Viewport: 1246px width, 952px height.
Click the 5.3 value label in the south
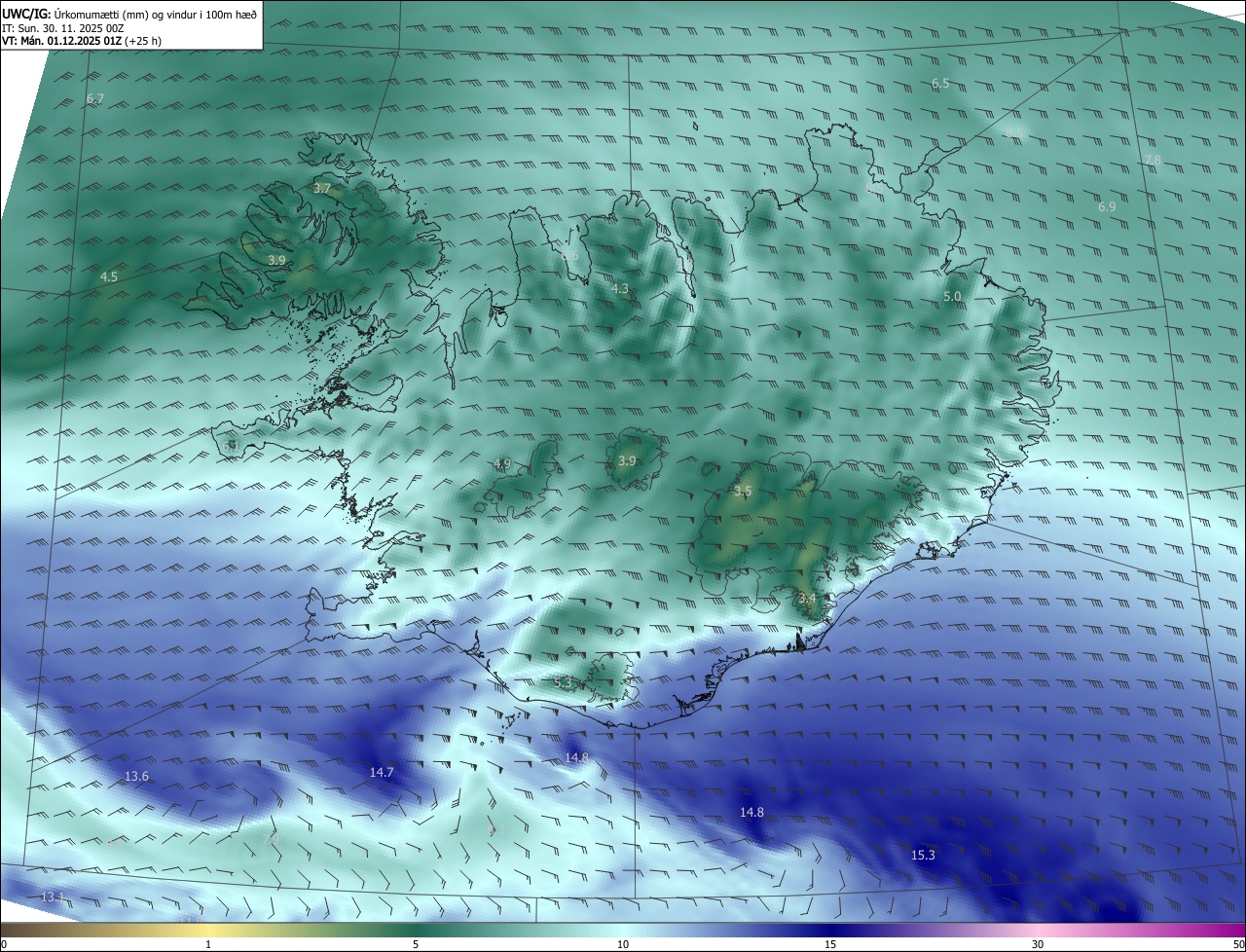563,683
